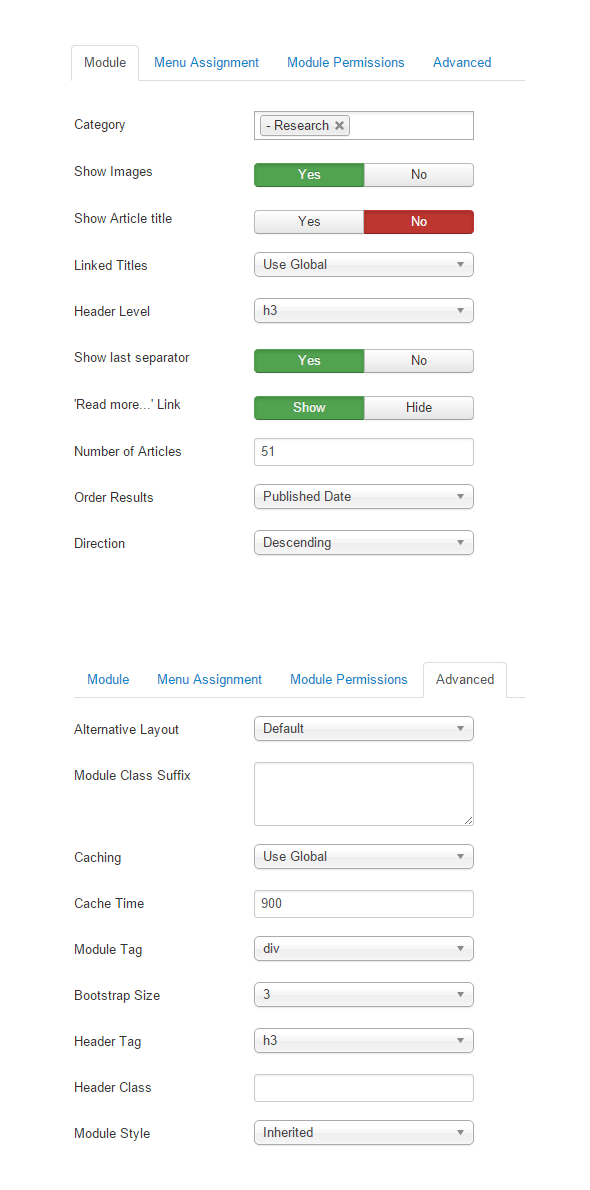
Task: Focus the Module Class Suffix textarea
Action: (x=364, y=794)
